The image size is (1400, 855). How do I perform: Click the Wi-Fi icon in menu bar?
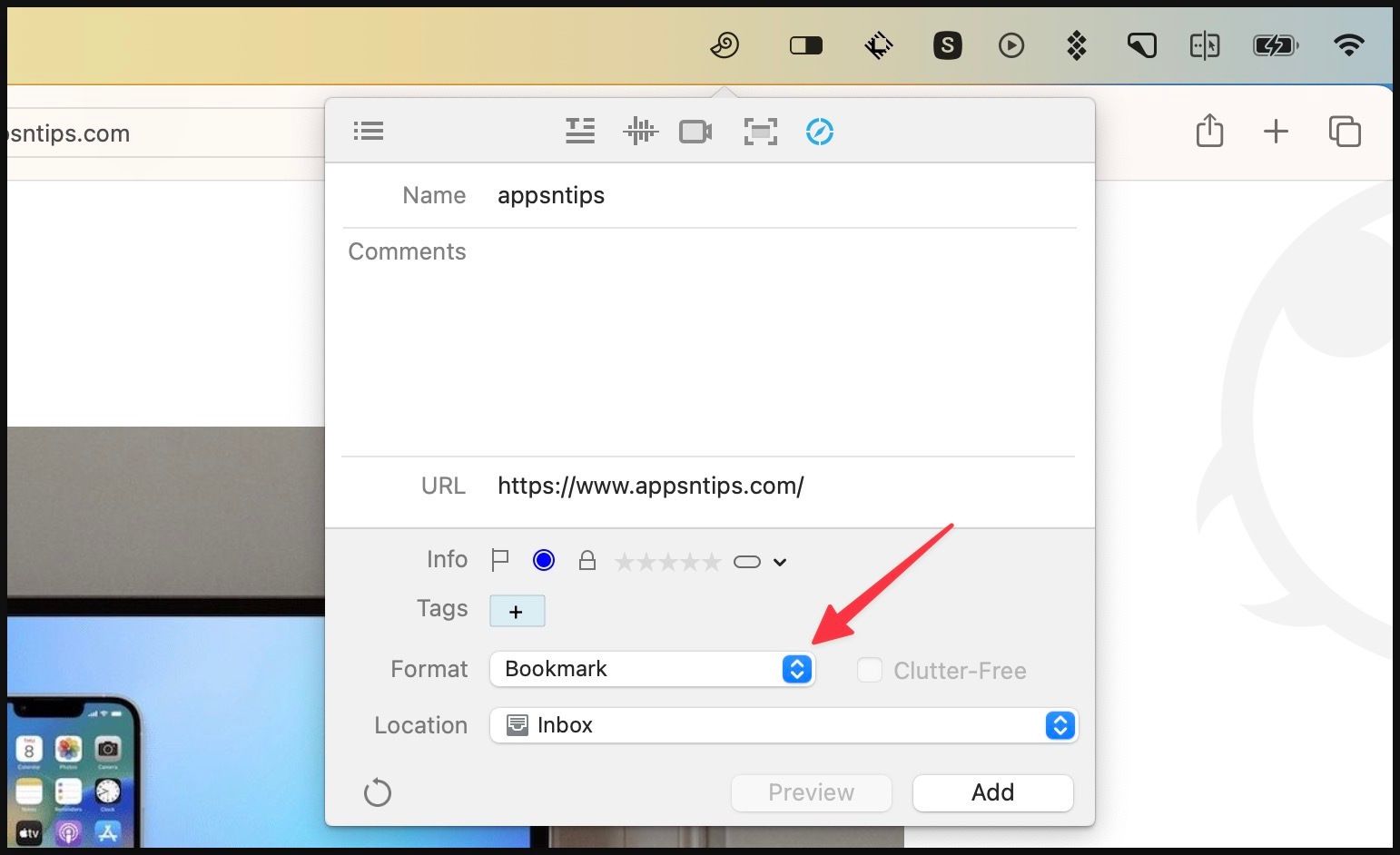pyautogui.click(x=1348, y=44)
